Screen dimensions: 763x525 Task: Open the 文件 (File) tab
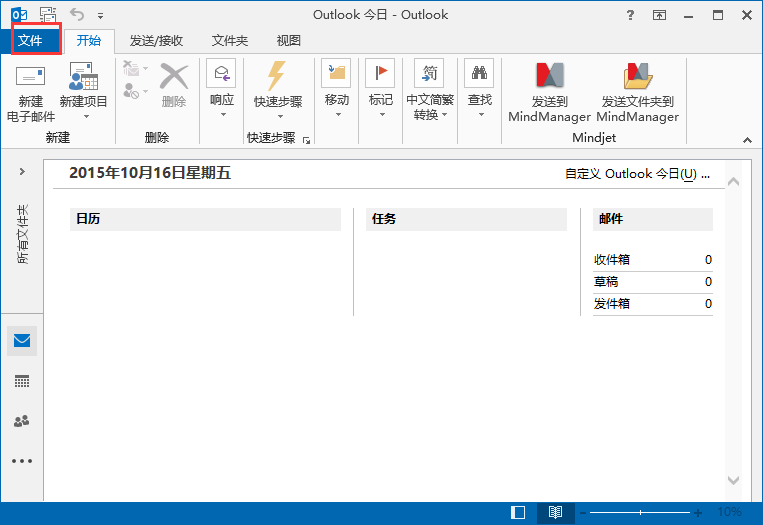(x=30, y=40)
